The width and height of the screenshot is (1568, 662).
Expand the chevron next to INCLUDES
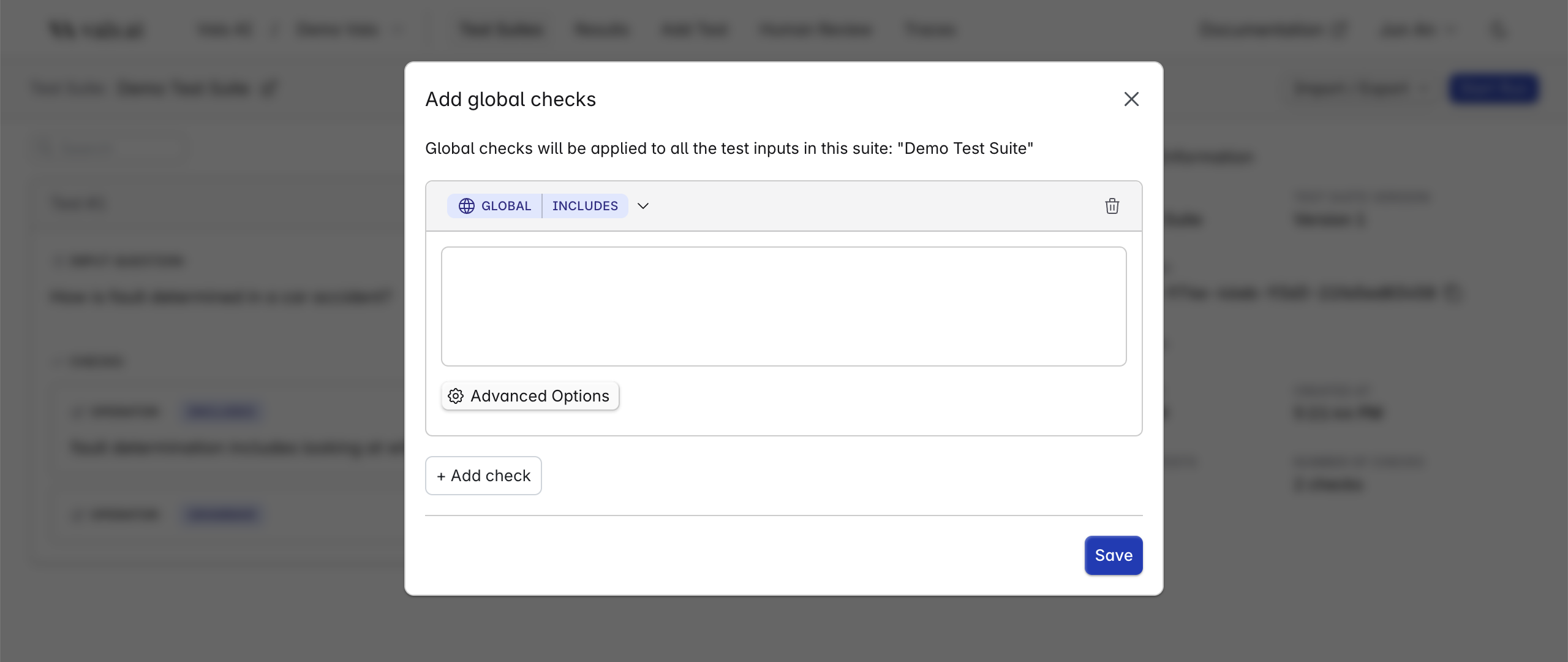pyautogui.click(x=643, y=206)
